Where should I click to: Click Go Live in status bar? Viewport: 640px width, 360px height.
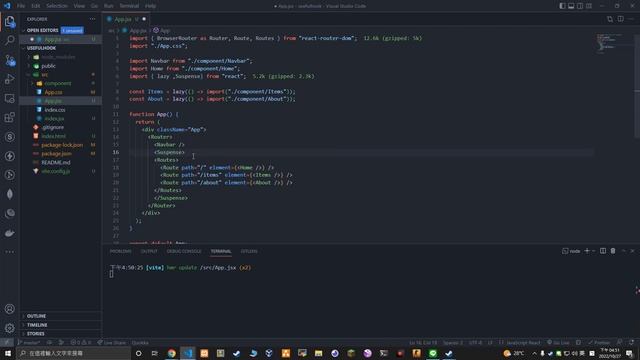click(558, 342)
